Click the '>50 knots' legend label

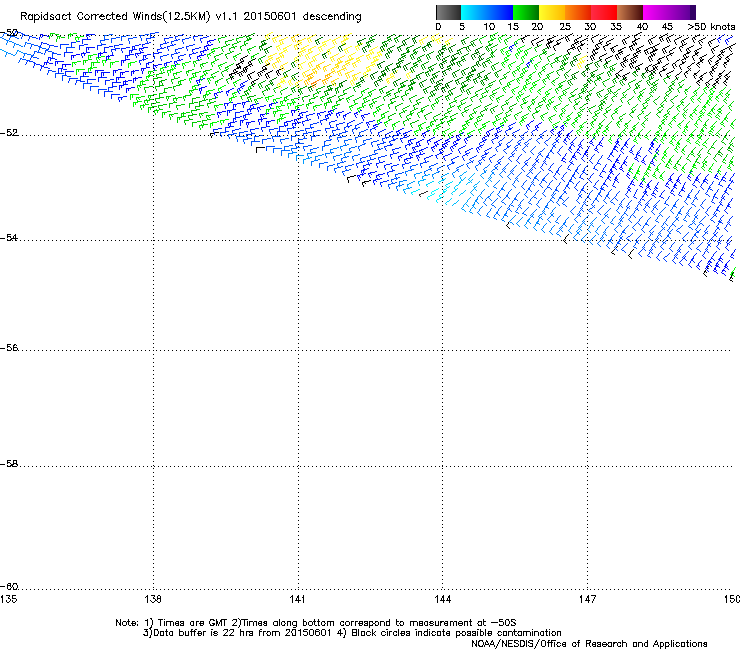711,27
